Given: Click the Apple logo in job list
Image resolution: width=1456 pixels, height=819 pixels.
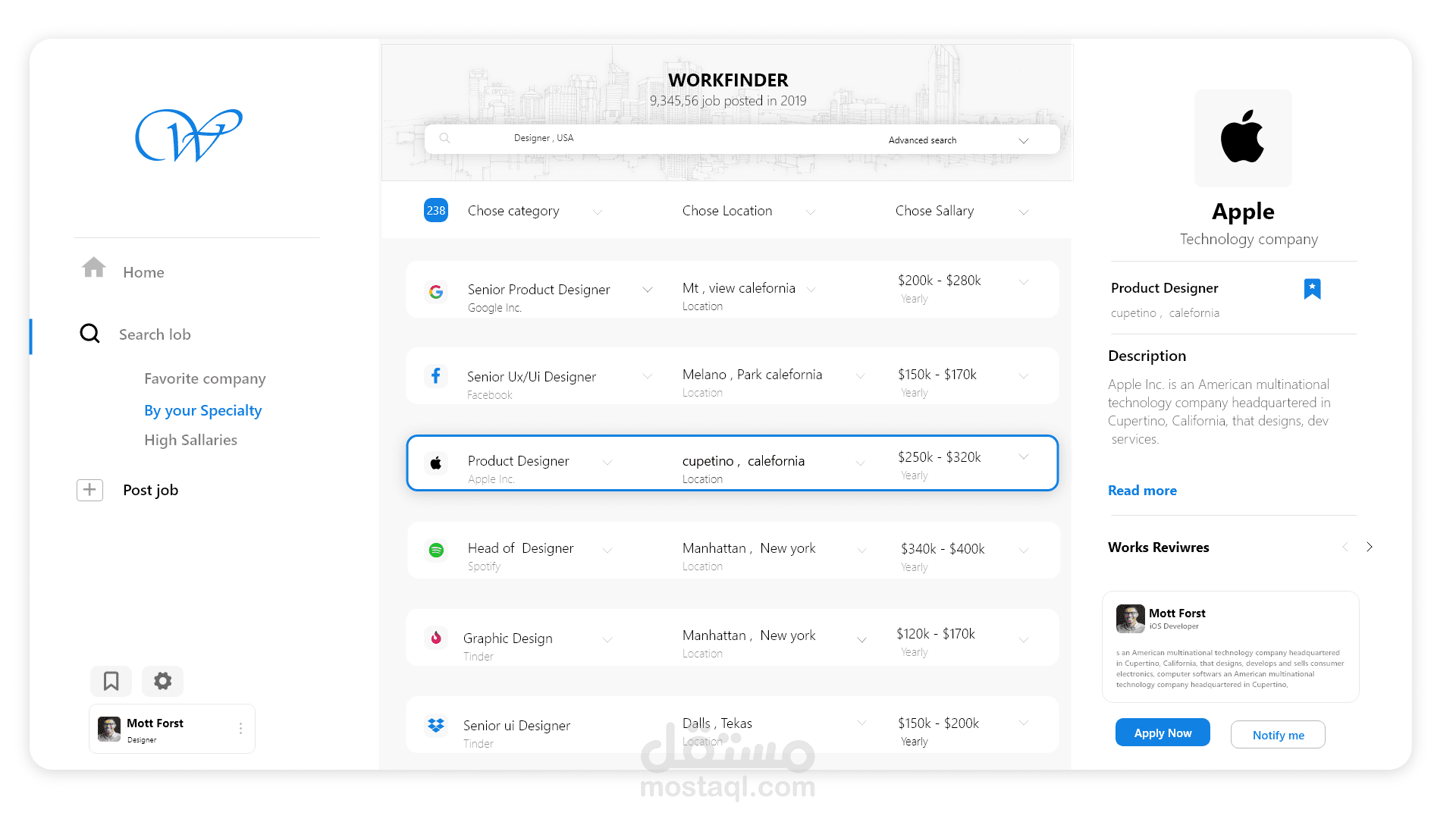Looking at the screenshot, I should (x=436, y=463).
